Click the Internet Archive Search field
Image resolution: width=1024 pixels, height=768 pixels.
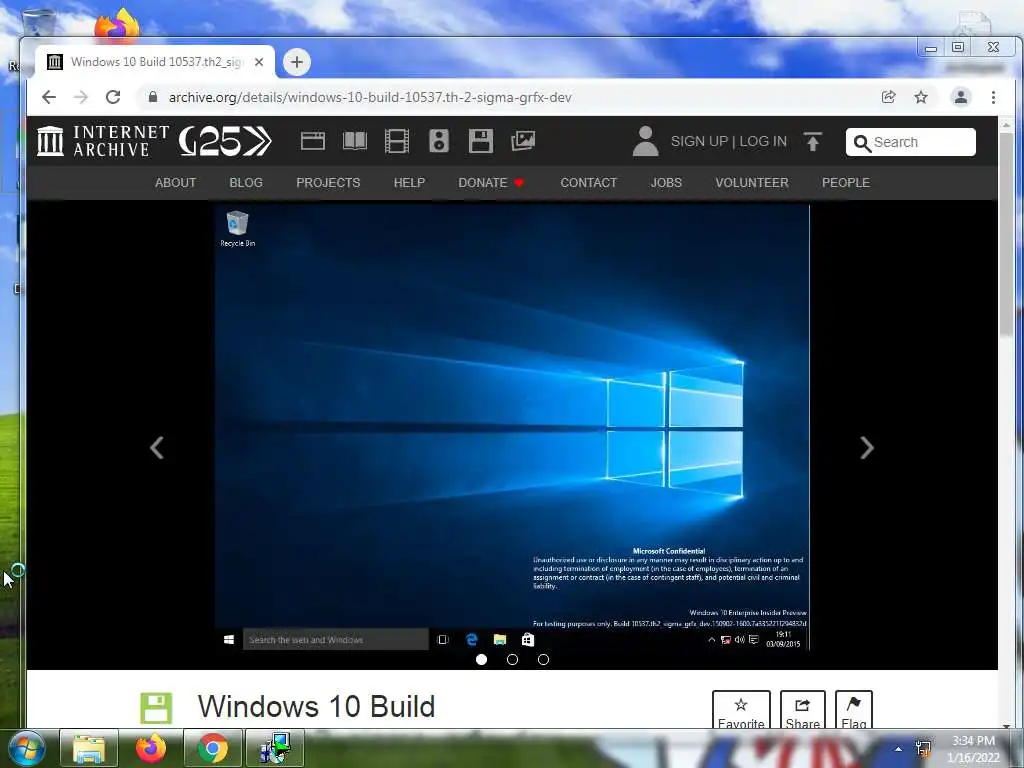910,142
